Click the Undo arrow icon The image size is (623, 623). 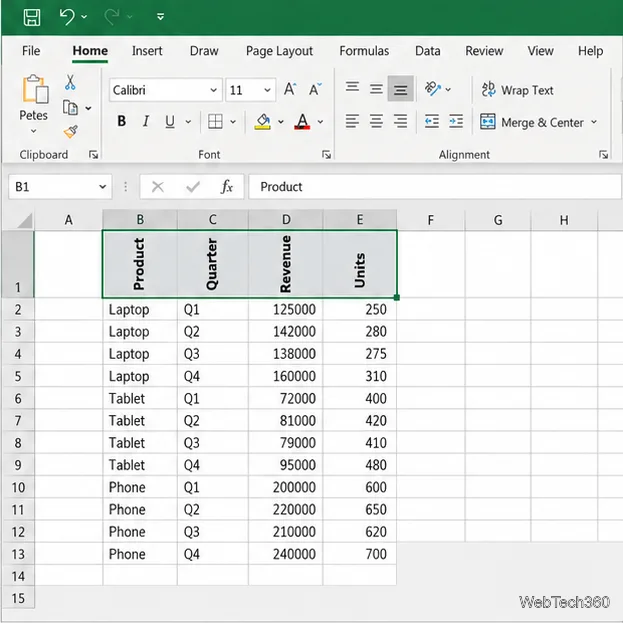pos(67,17)
